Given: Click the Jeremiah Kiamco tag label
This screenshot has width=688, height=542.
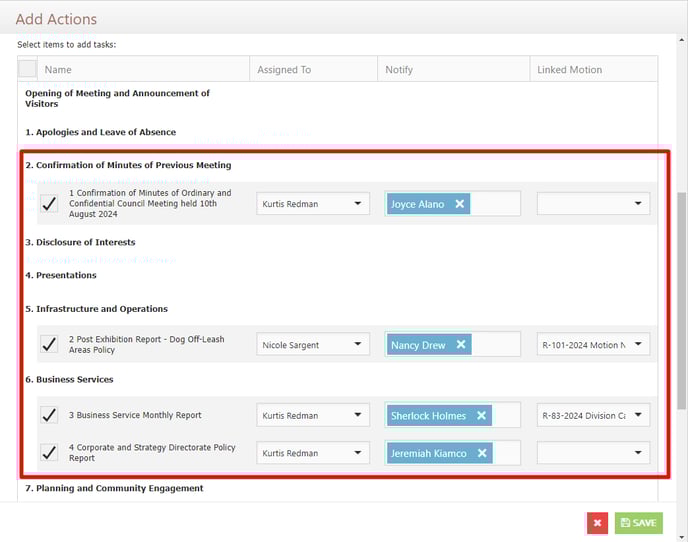Looking at the screenshot, I should [429, 453].
